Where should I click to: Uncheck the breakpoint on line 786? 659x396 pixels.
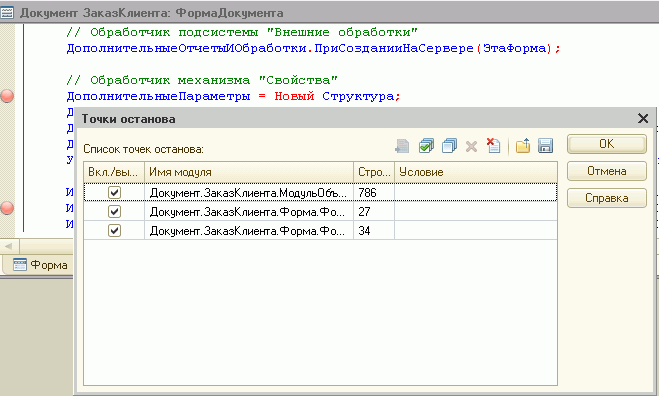[114, 193]
